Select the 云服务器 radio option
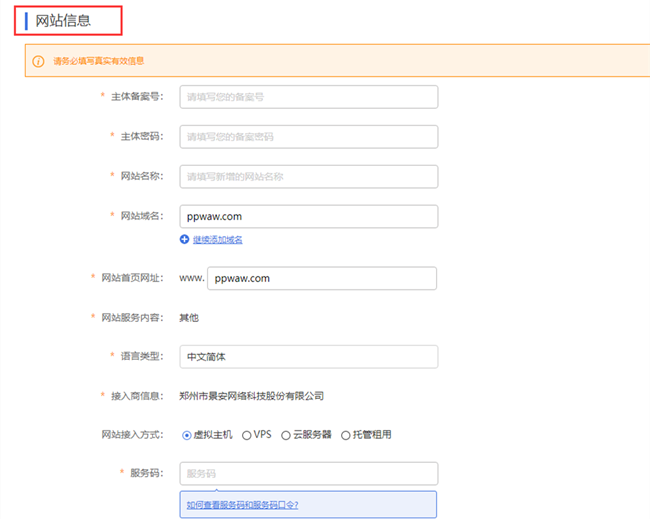 pyautogui.click(x=286, y=435)
